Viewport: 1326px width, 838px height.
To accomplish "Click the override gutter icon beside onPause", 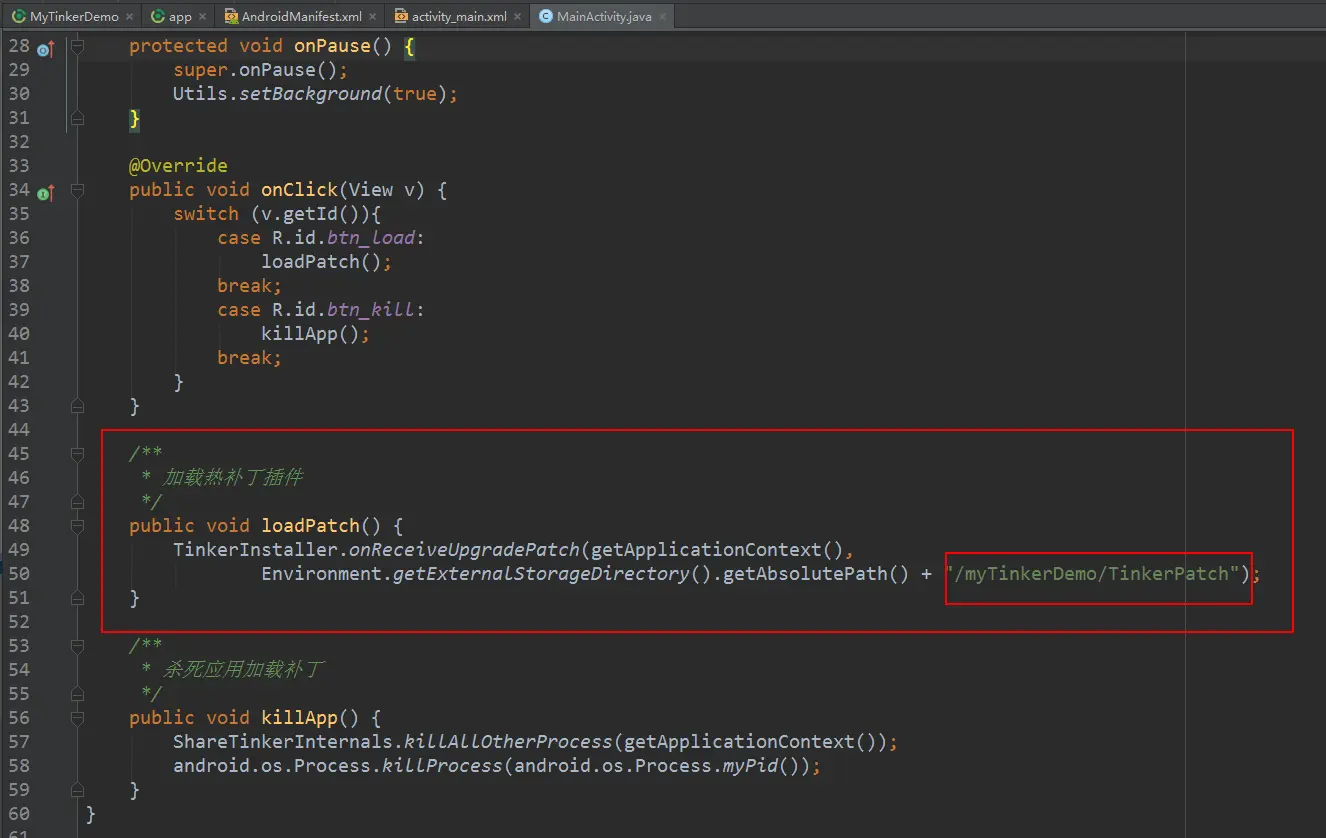I will 45,48.
